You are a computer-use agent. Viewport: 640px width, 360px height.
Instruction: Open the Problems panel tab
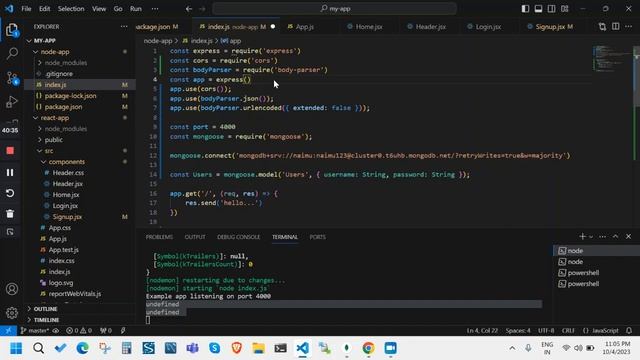click(159, 237)
